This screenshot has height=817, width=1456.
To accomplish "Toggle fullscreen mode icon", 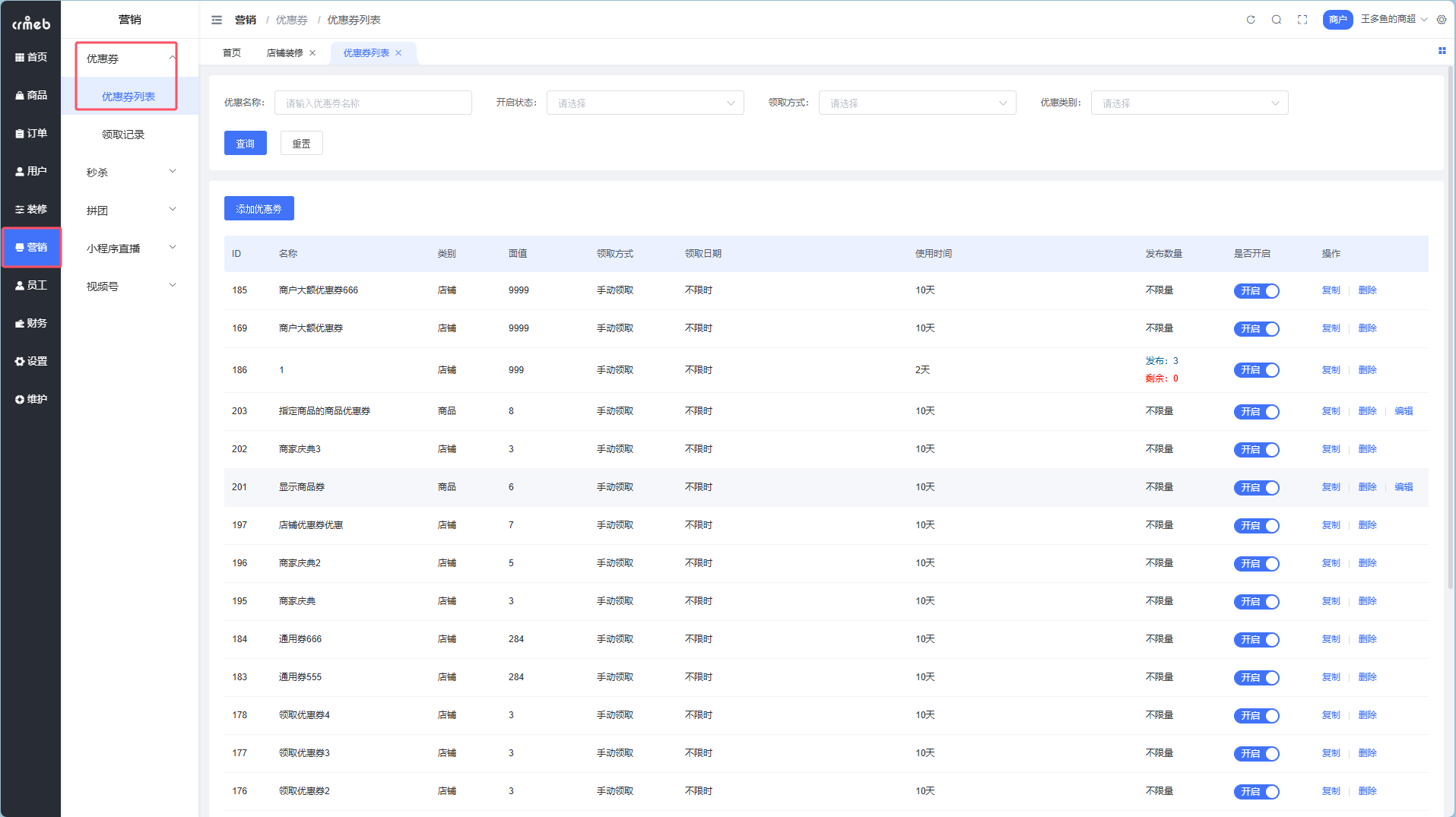I will click(x=1302, y=20).
